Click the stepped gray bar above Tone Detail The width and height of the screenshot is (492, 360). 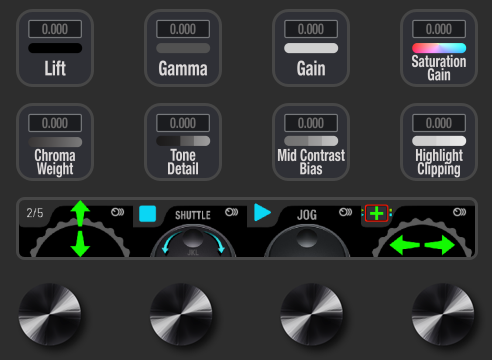(x=183, y=141)
